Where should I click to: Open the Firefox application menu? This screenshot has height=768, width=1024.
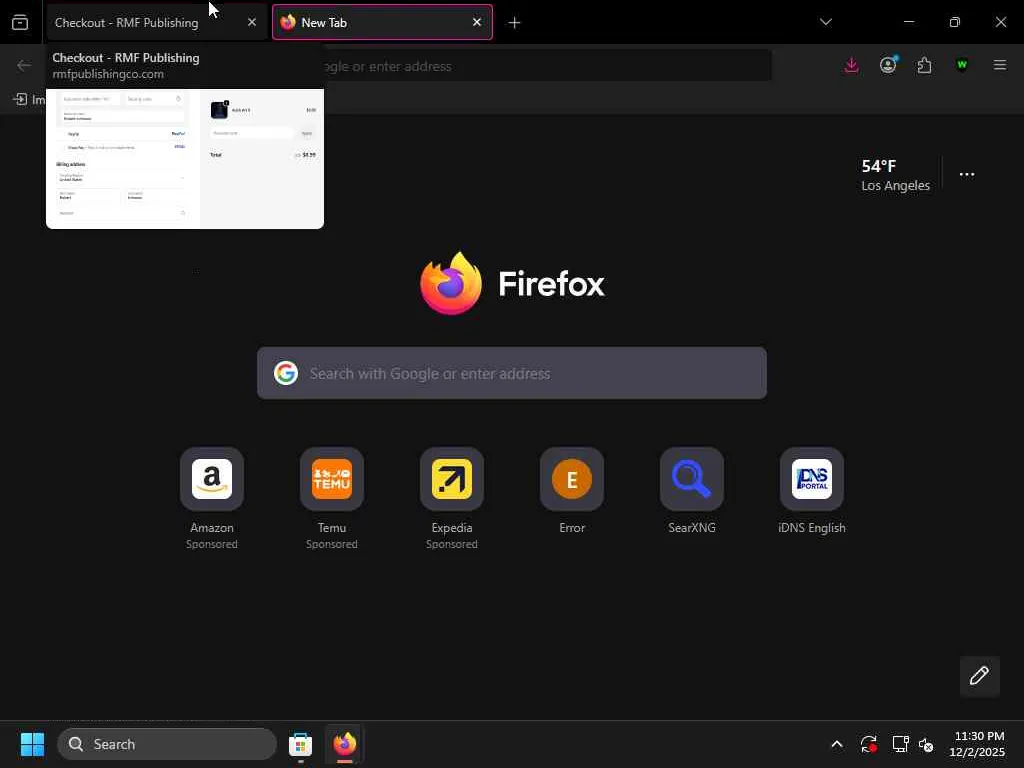999,65
